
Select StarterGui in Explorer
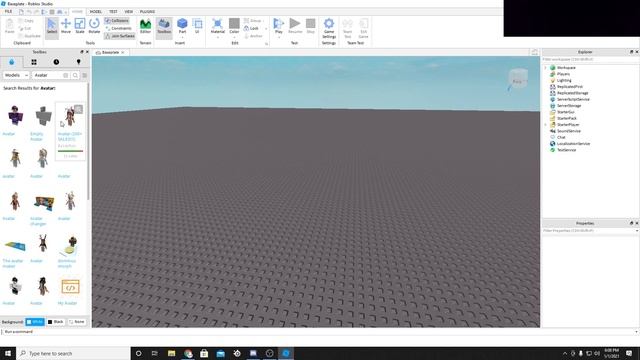[566, 112]
